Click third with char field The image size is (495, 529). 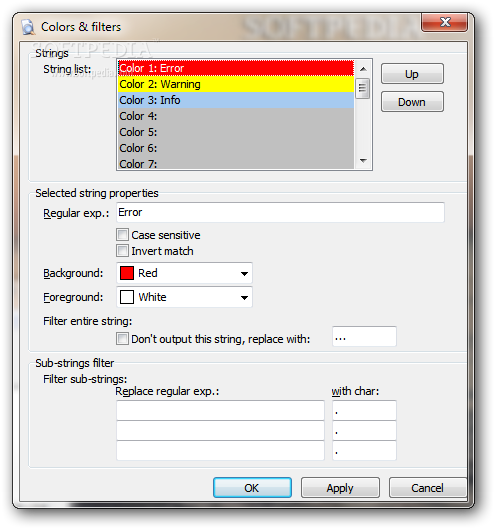[364, 450]
